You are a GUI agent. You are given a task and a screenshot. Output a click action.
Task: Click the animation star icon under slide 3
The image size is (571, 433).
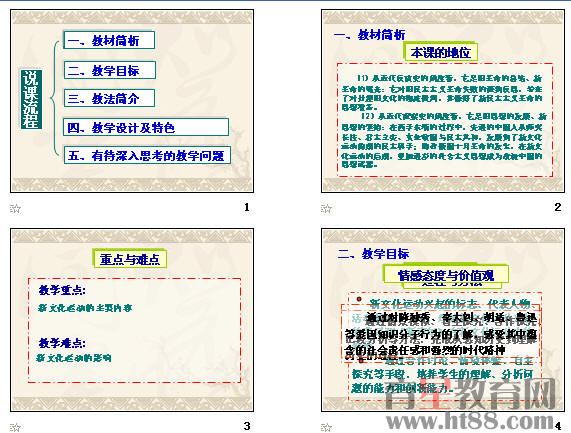(15, 427)
